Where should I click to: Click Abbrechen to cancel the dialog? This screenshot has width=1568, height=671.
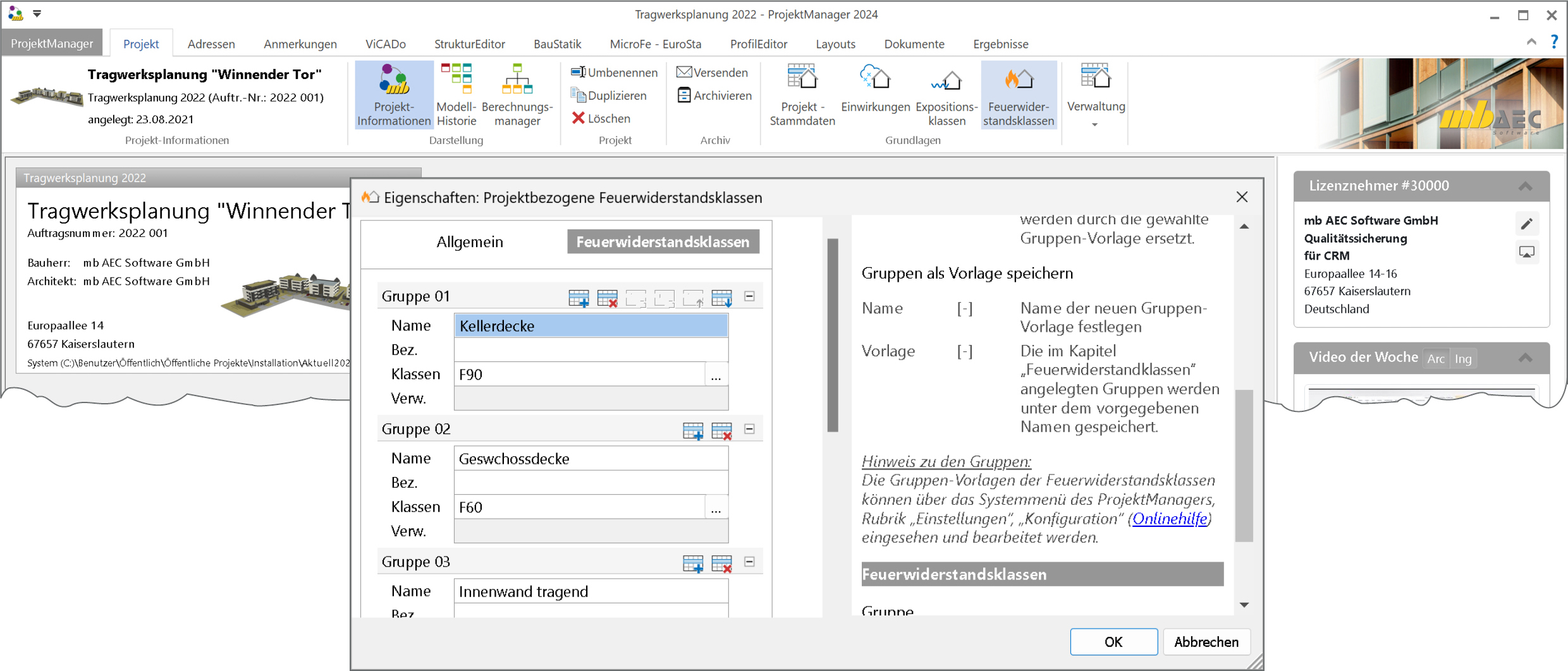(1206, 642)
